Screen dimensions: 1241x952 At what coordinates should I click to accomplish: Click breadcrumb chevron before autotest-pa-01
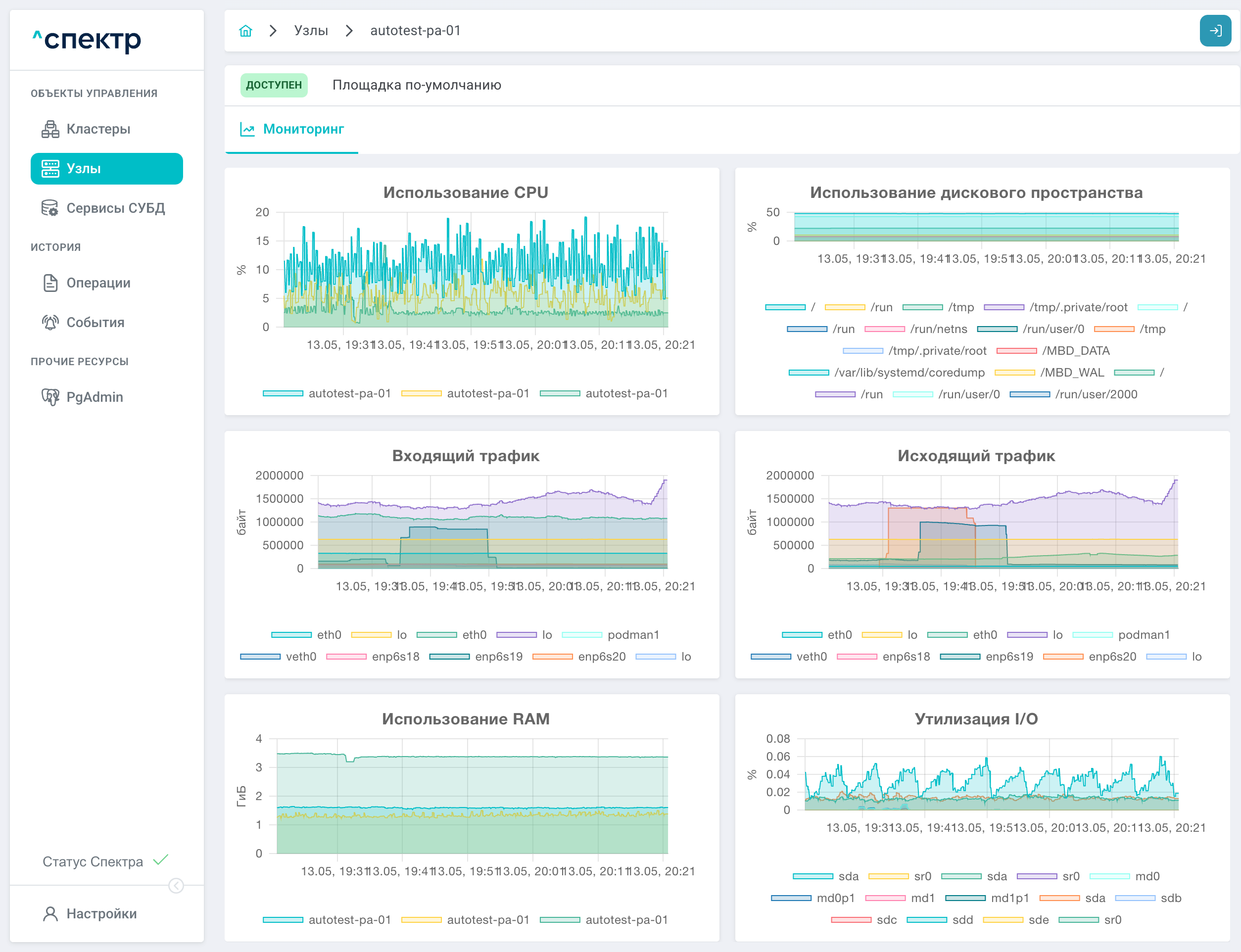coord(349,31)
